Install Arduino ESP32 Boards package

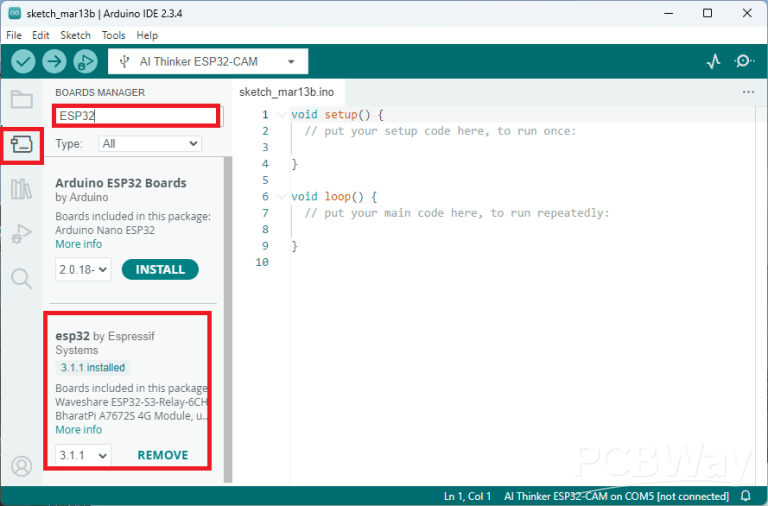160,269
